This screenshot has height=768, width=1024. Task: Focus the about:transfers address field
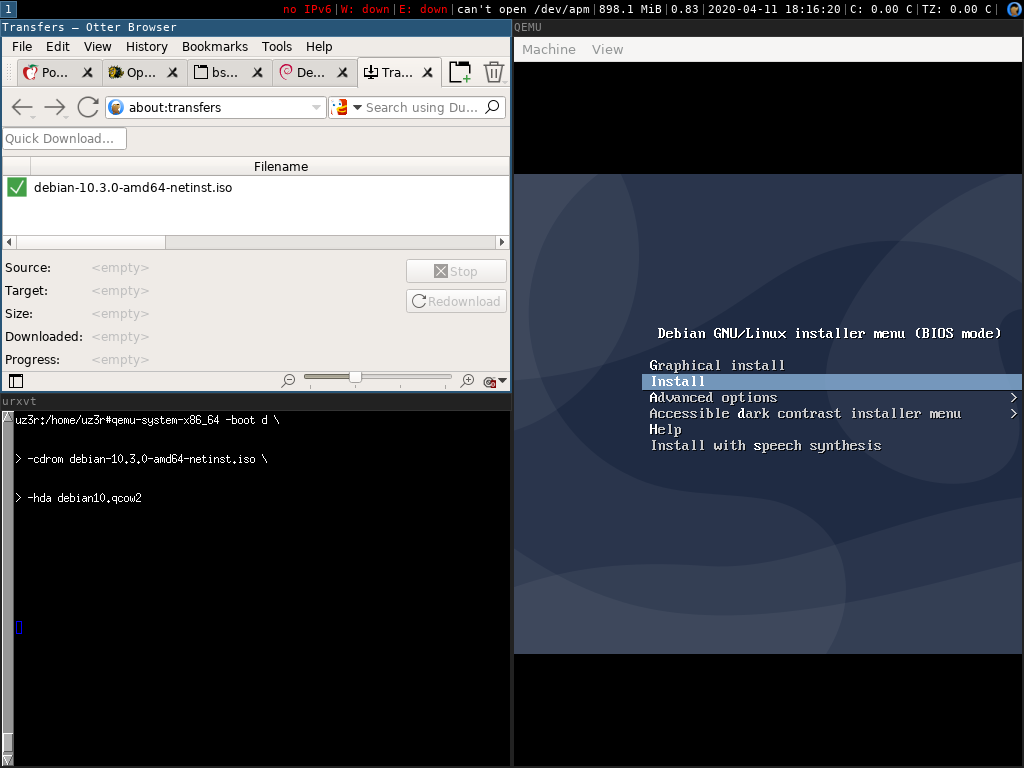click(x=218, y=107)
